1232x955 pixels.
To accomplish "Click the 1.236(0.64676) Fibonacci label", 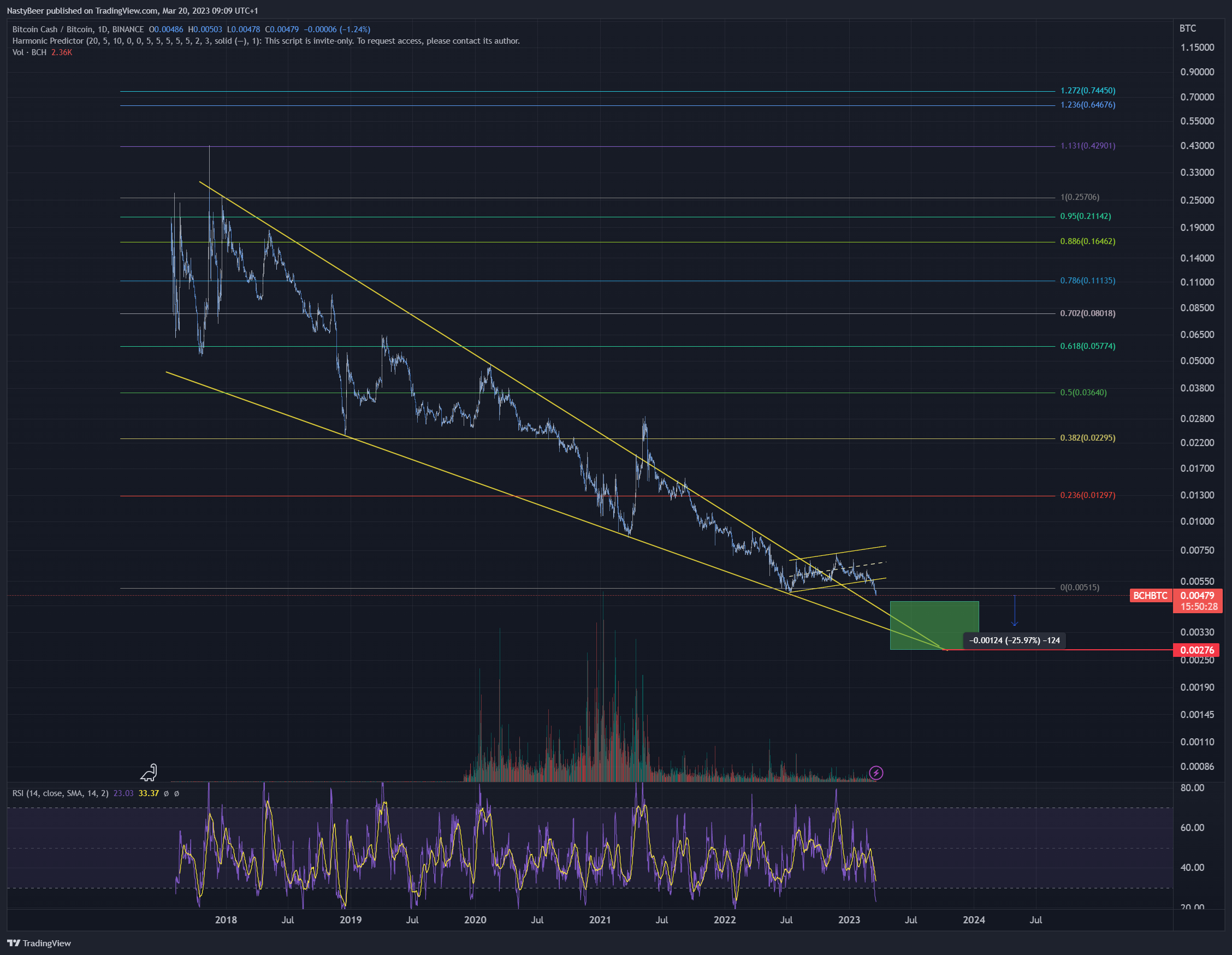I will click(1088, 104).
